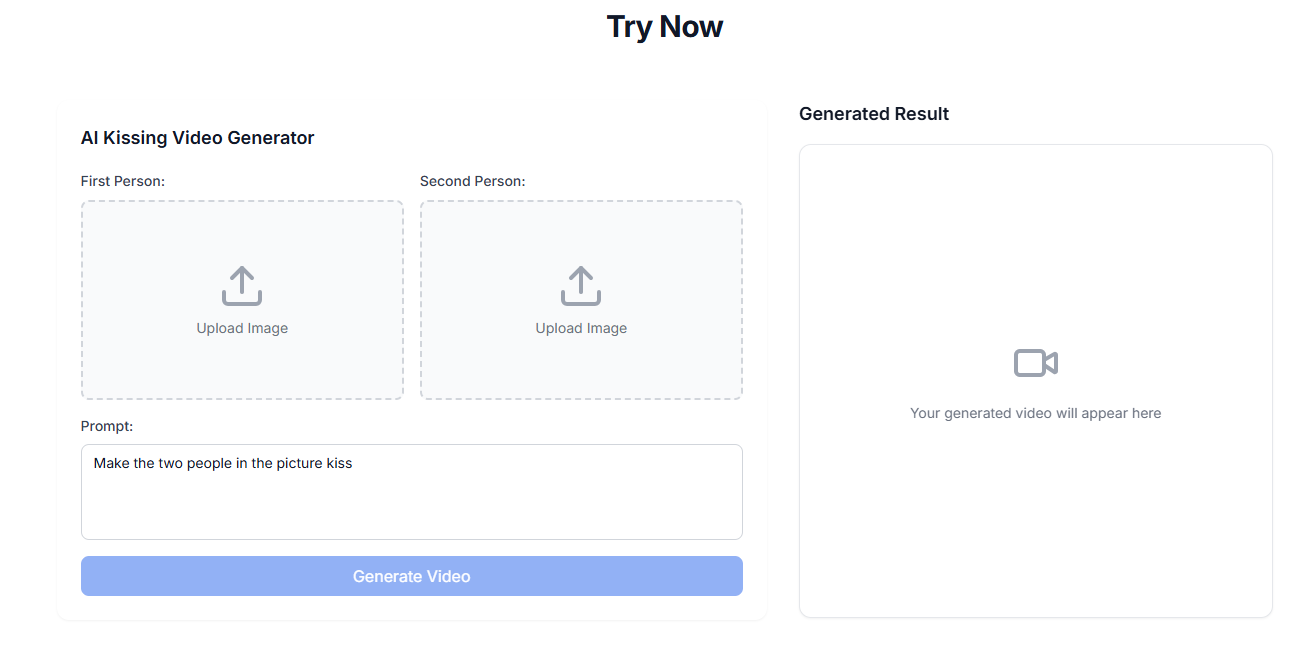Click the 'Prompt:' label
Image resolution: width=1311 pixels, height=649 pixels.
pyautogui.click(x=107, y=426)
